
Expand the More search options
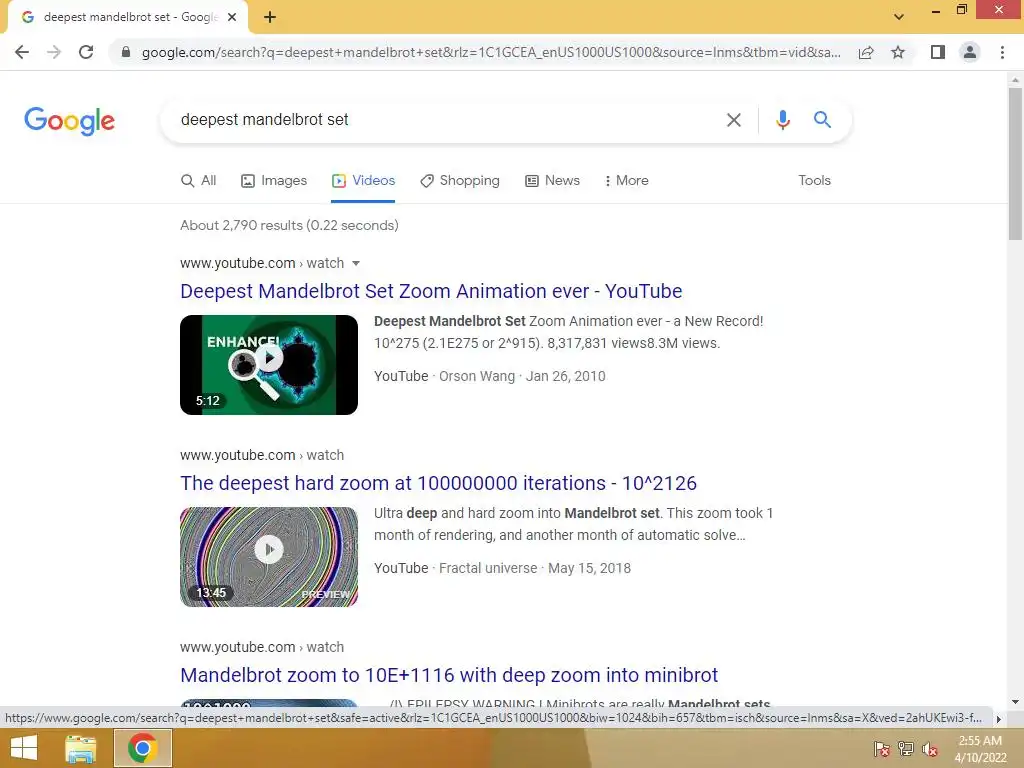click(x=626, y=181)
